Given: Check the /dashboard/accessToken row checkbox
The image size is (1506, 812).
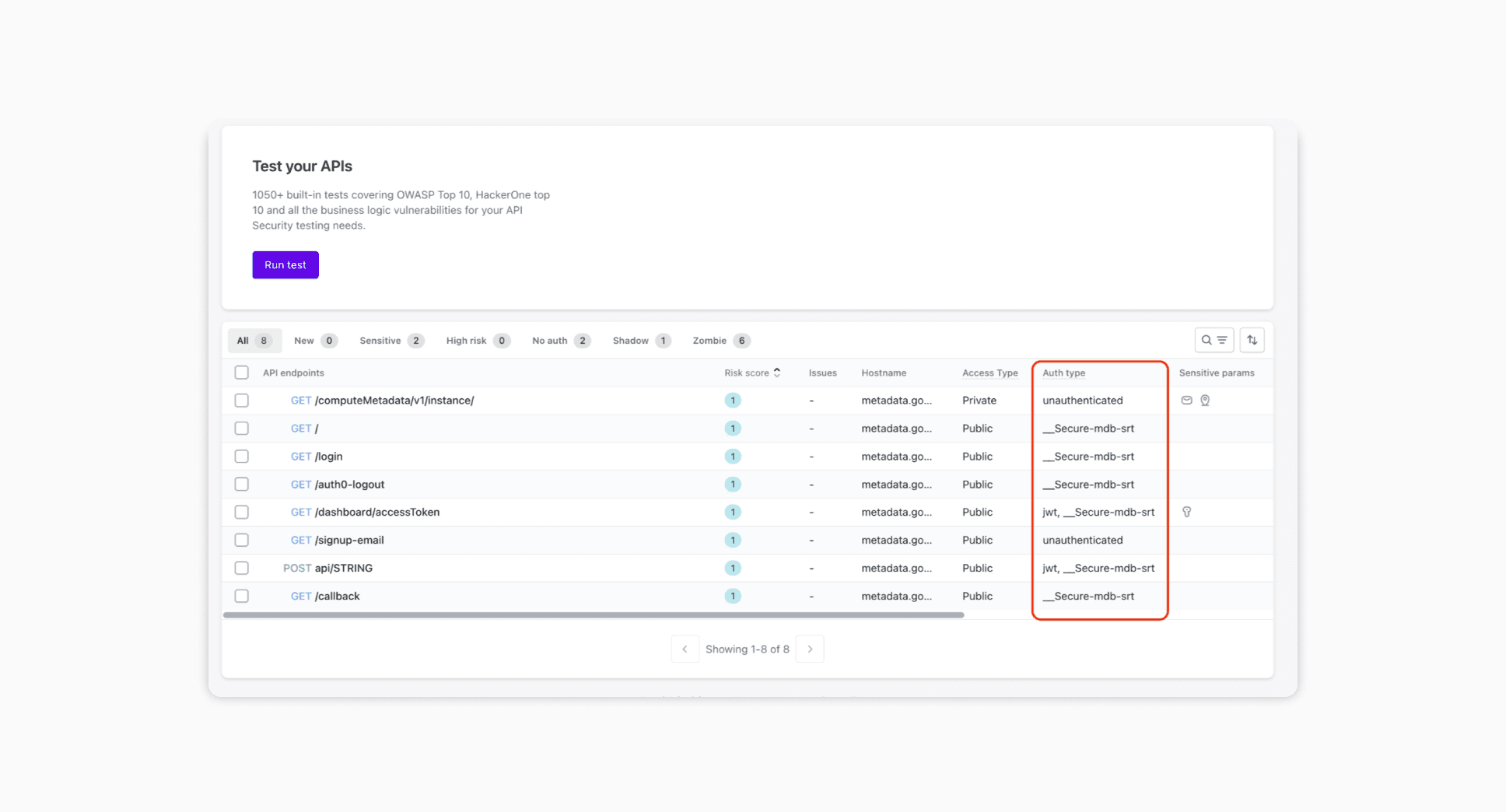Looking at the screenshot, I should pyautogui.click(x=242, y=513).
